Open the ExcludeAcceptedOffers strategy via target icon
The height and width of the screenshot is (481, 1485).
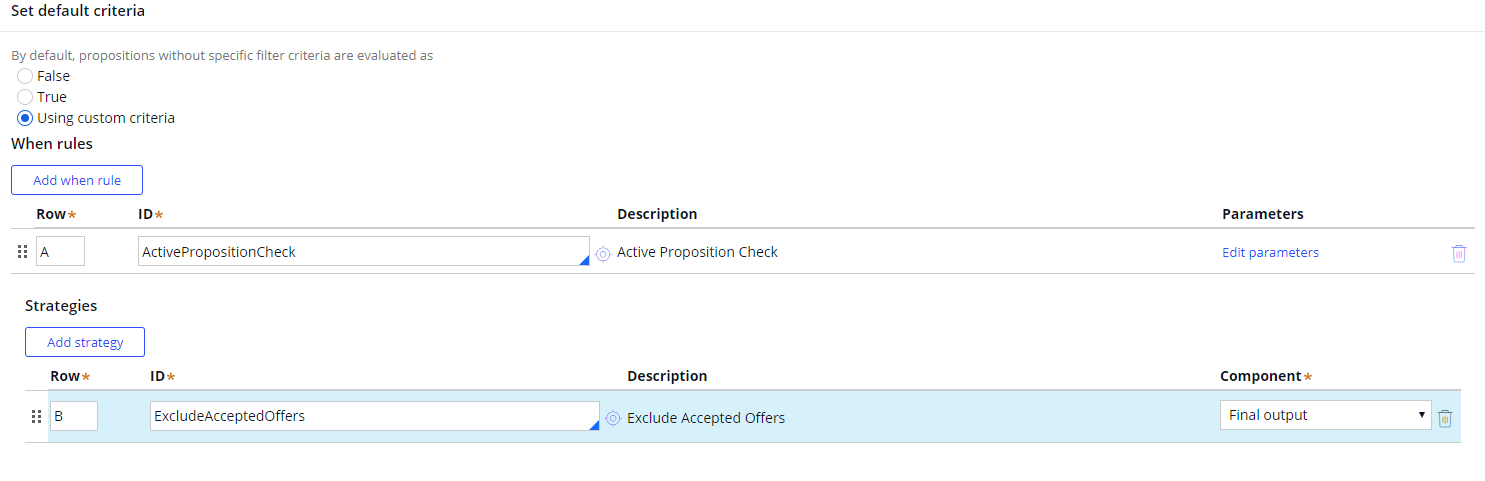613,418
